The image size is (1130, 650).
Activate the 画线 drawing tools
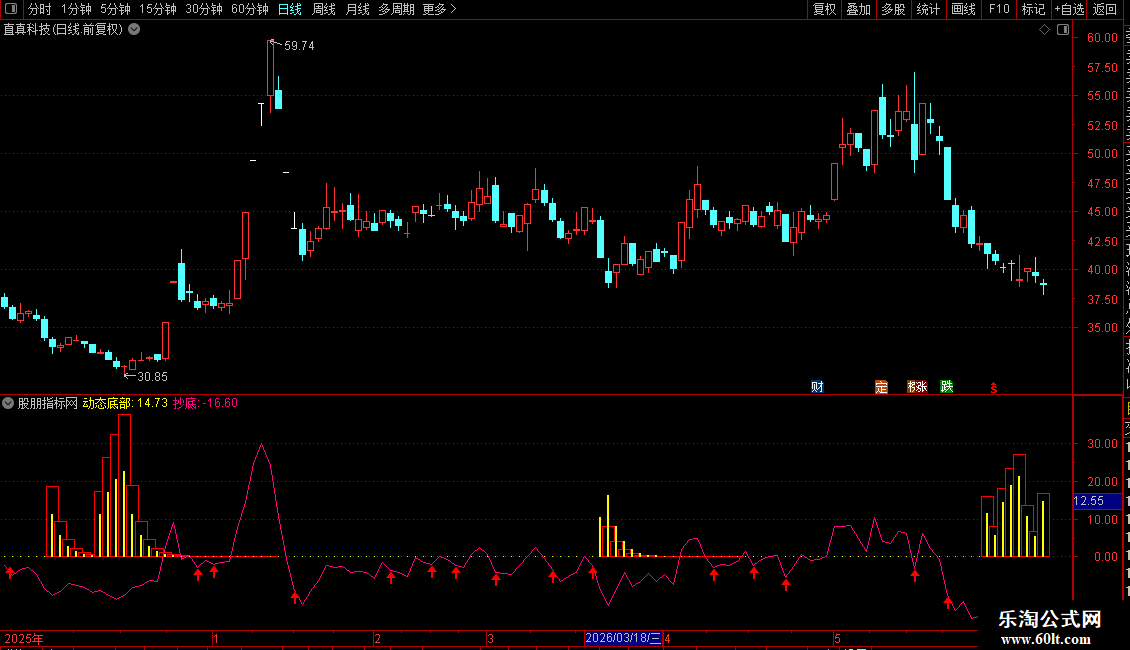pos(963,9)
